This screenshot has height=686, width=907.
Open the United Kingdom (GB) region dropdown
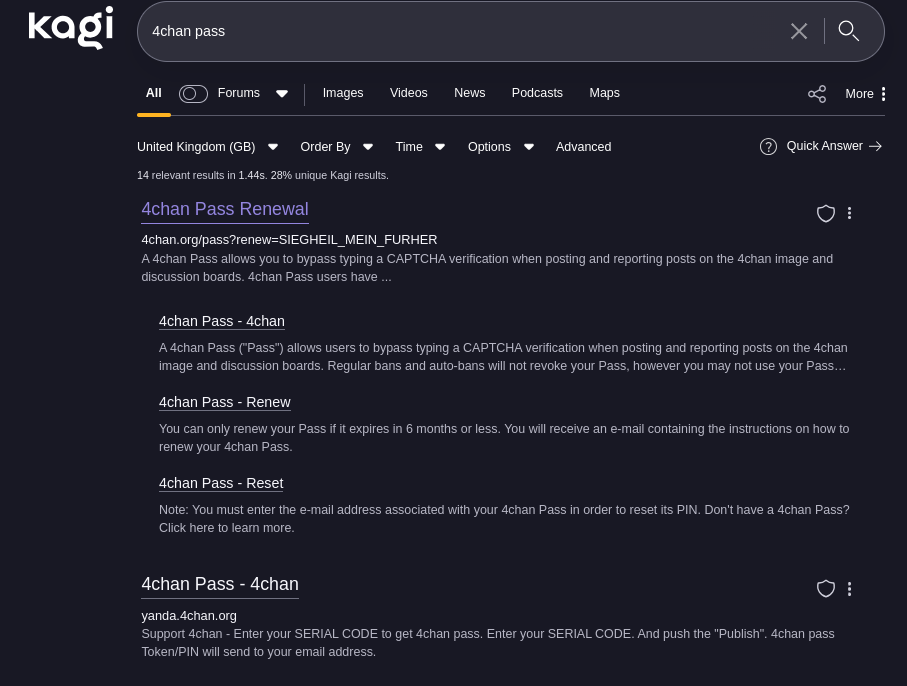coord(208,147)
